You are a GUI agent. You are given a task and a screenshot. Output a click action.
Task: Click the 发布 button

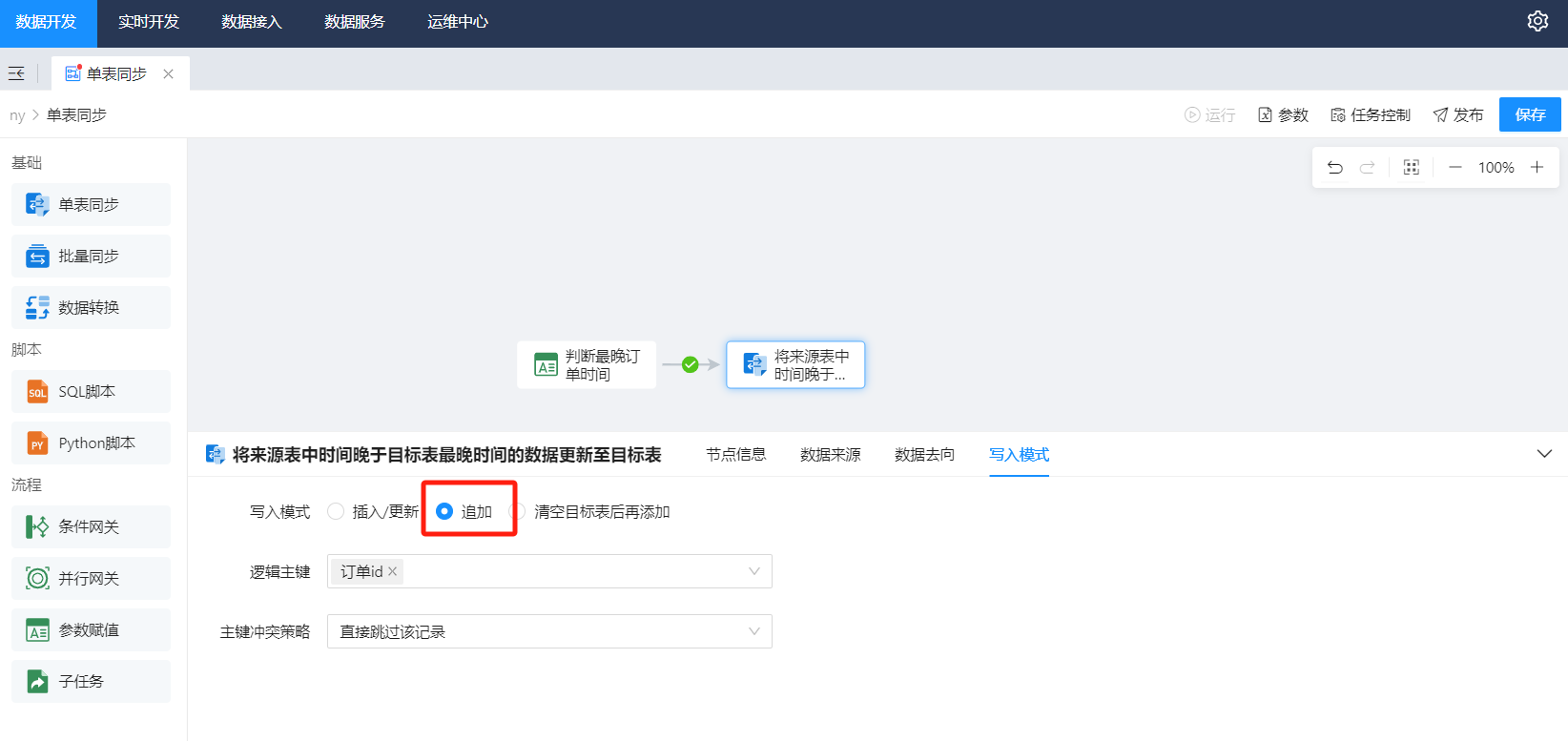[x=1457, y=115]
